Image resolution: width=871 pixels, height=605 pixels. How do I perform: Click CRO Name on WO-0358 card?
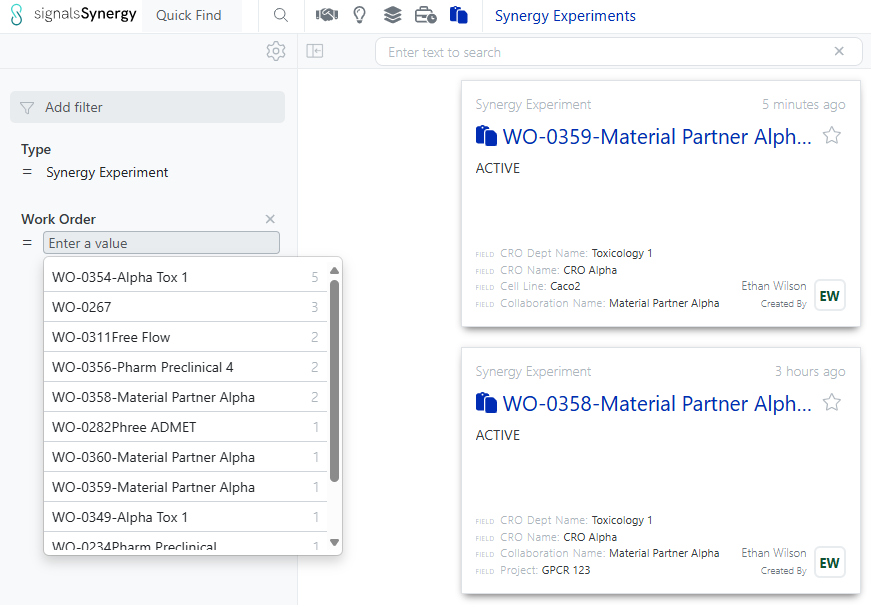tap(546, 537)
